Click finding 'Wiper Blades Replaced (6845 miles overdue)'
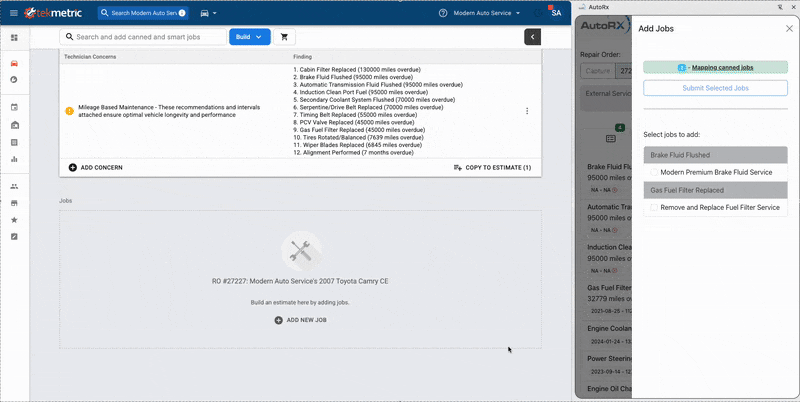This screenshot has height=402, width=800. (x=357, y=145)
